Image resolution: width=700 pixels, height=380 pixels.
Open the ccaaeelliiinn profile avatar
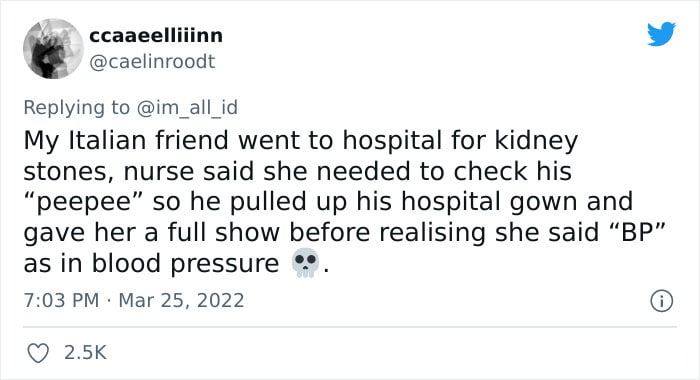coord(53,48)
